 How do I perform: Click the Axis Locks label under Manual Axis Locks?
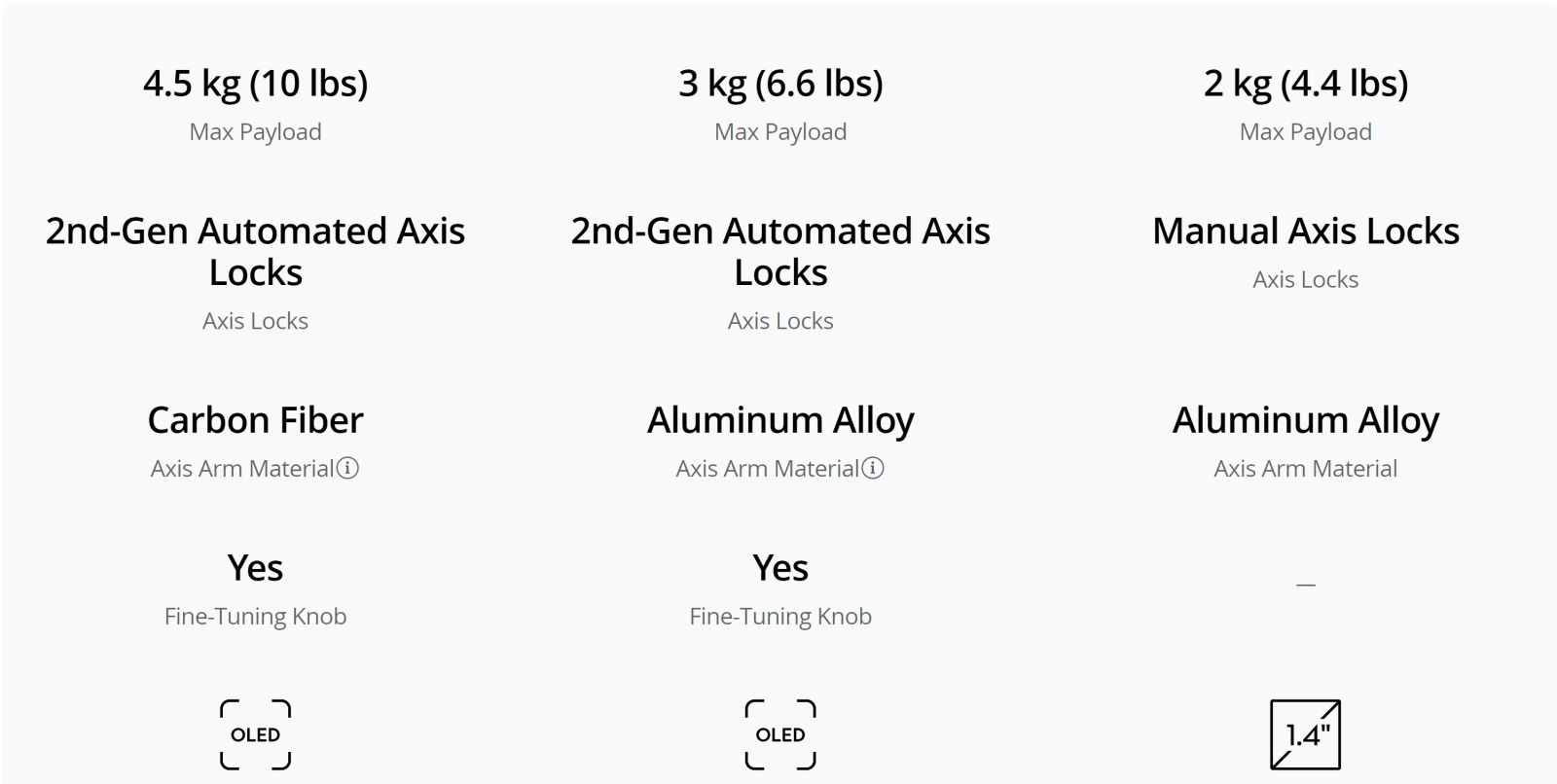pyautogui.click(x=1306, y=280)
